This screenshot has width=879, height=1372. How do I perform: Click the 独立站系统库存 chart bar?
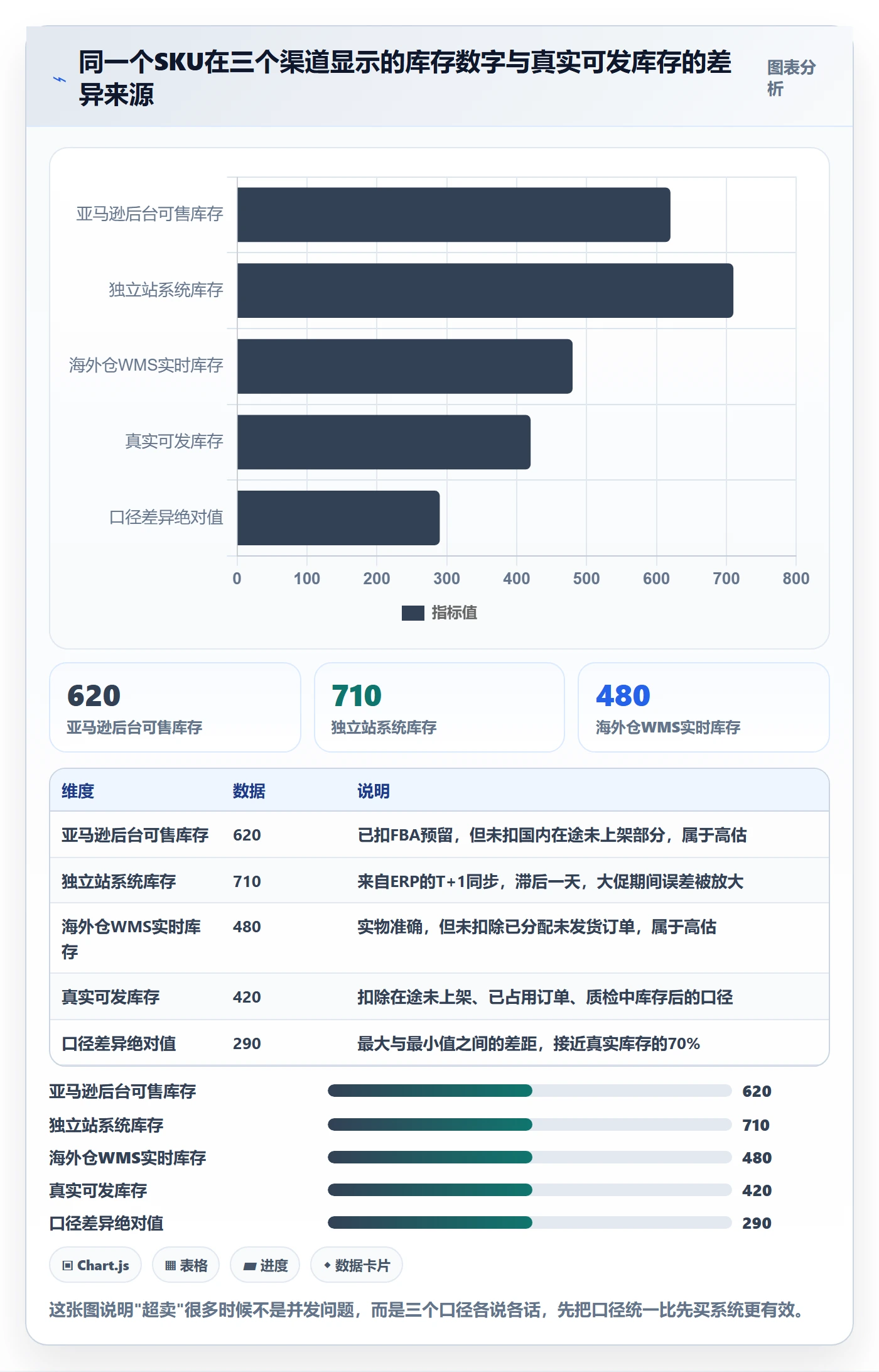tap(485, 290)
